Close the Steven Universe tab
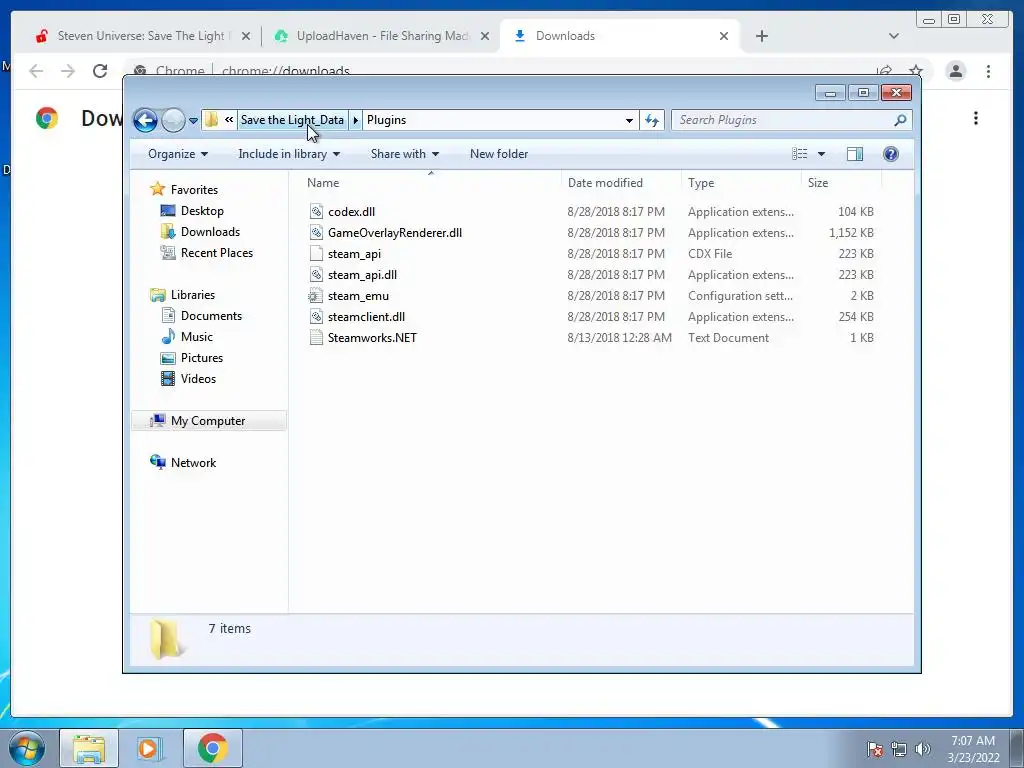The height and width of the screenshot is (768, 1024). (x=246, y=36)
